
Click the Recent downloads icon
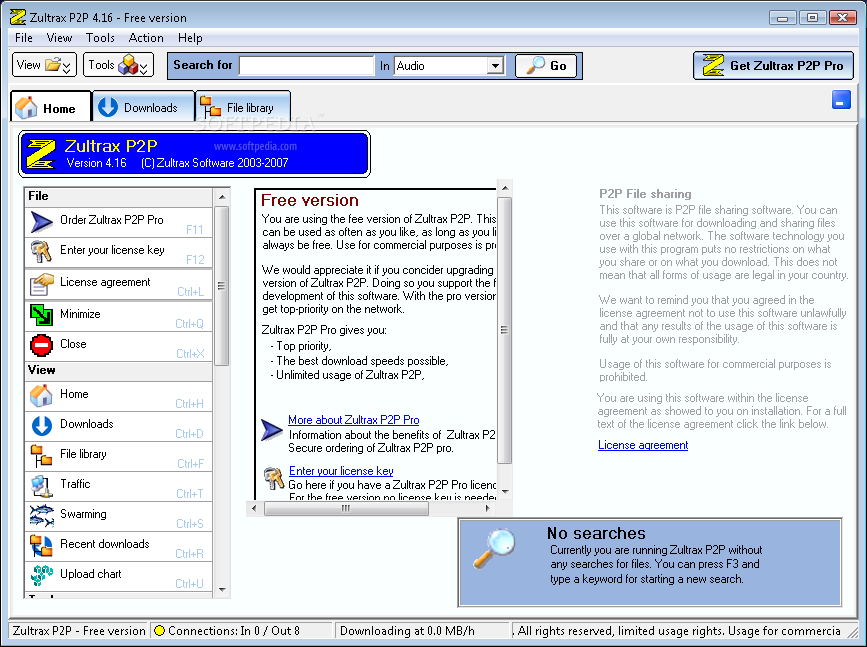tap(41, 546)
